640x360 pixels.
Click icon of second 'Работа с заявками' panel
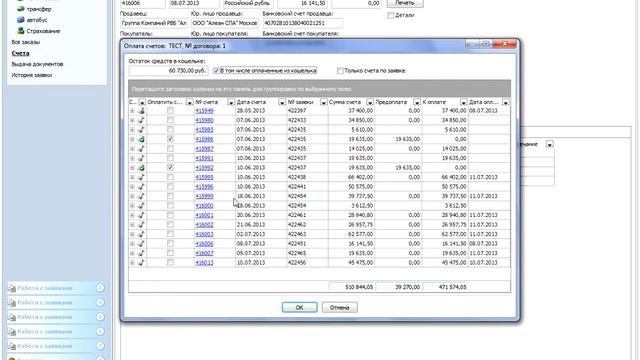point(12,303)
